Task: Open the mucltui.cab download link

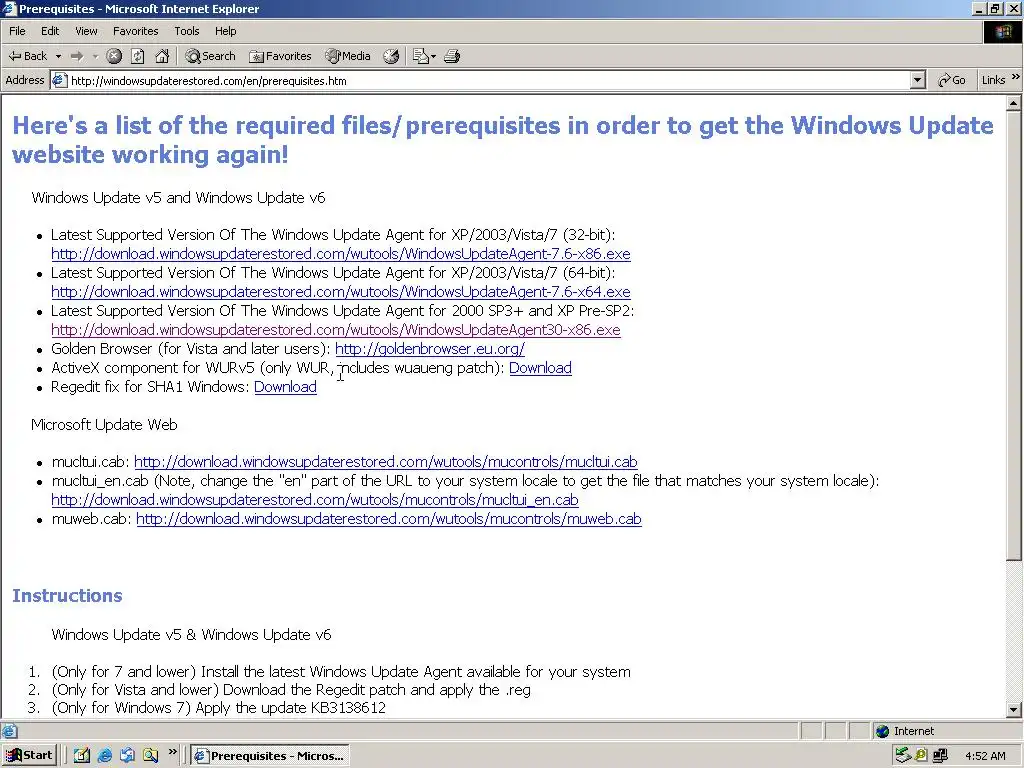Action: click(x=385, y=462)
